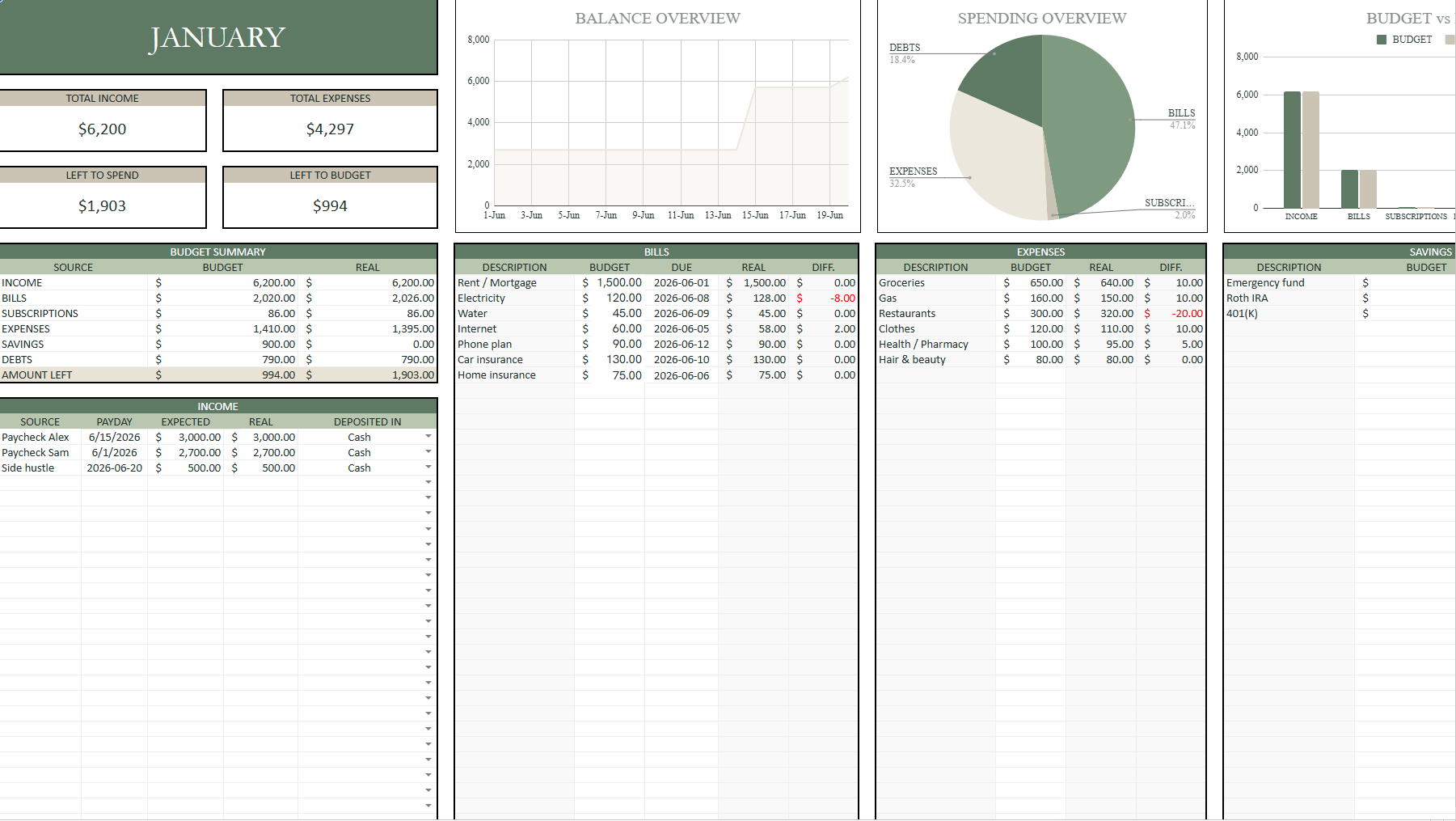The height and width of the screenshot is (821, 1456).
Task: Click the JANUARY month header
Action: [217, 37]
